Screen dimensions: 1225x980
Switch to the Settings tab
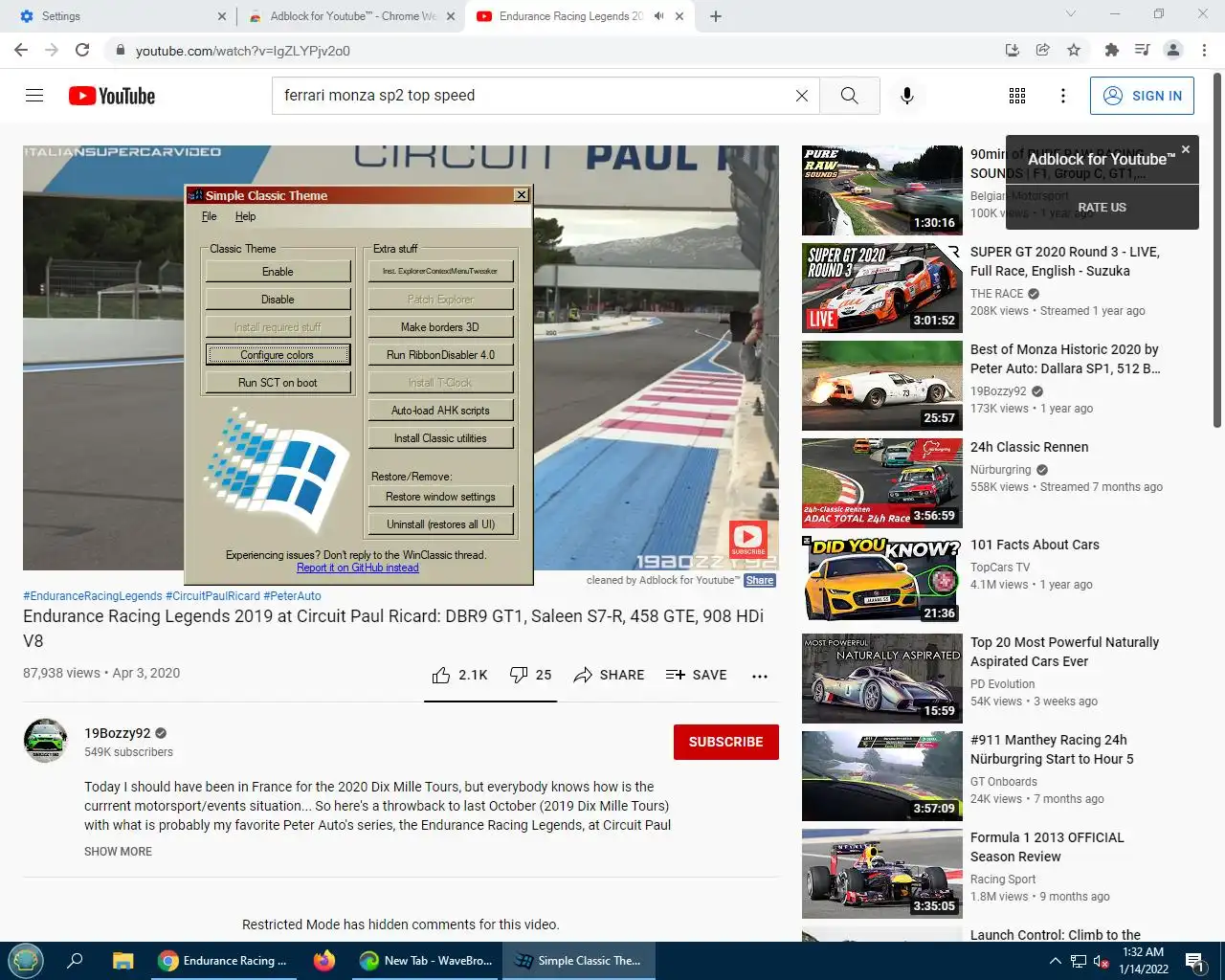118,16
